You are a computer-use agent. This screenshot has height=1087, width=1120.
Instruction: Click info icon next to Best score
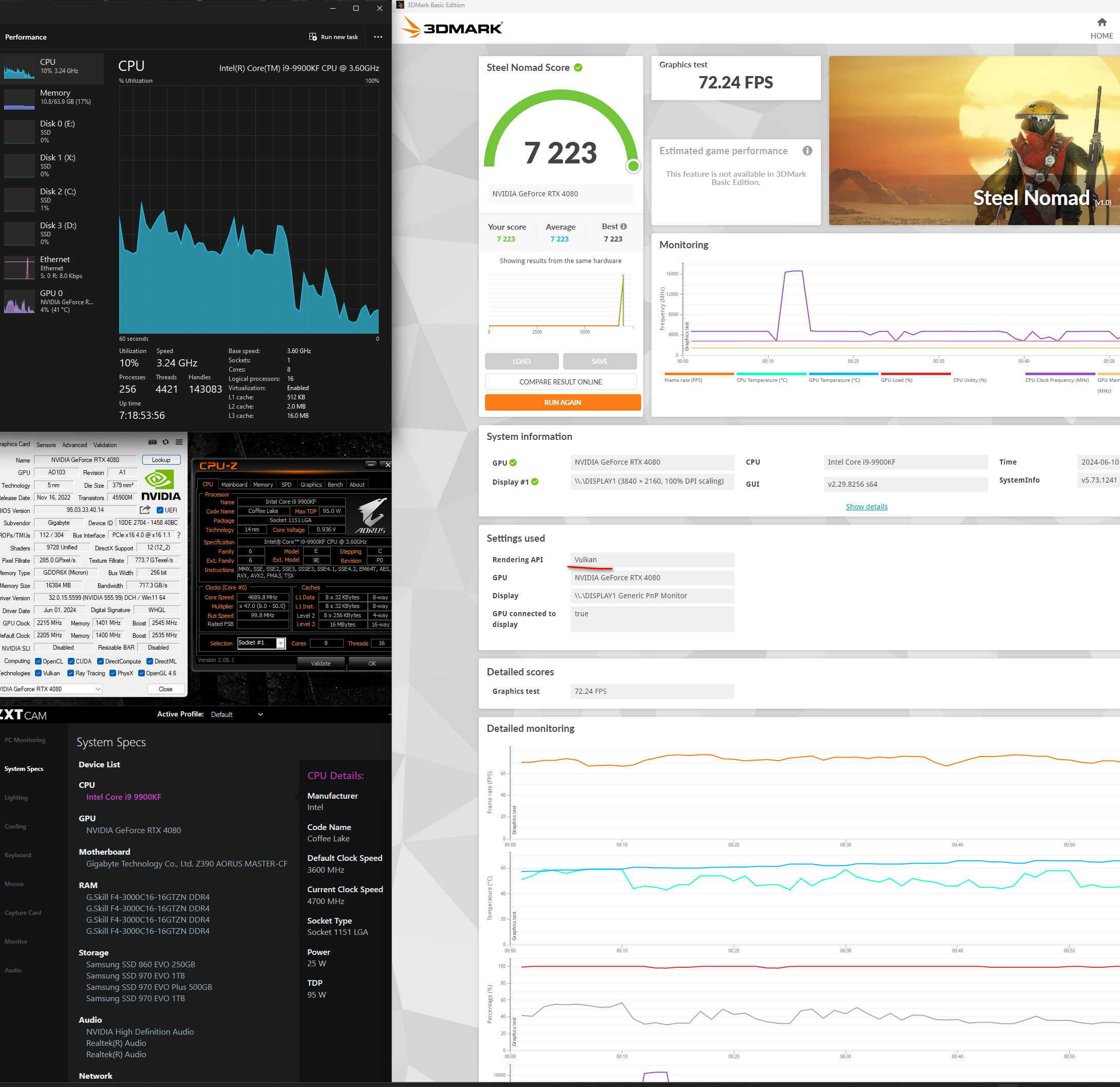coord(623,226)
